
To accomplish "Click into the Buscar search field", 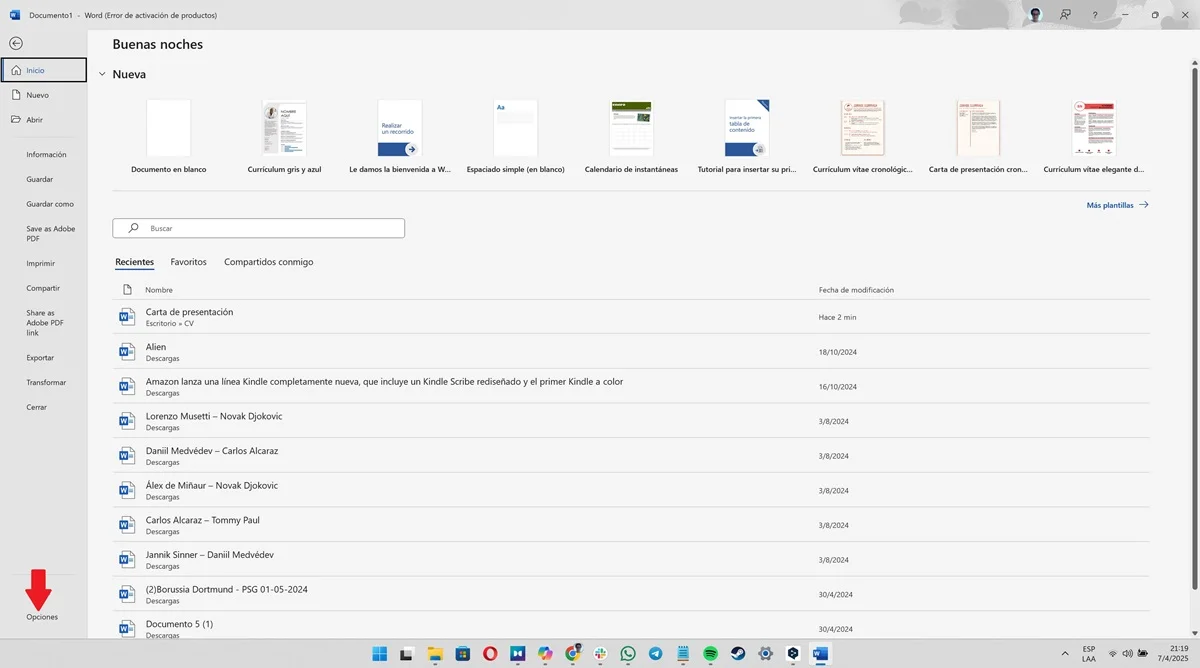I will [x=259, y=228].
